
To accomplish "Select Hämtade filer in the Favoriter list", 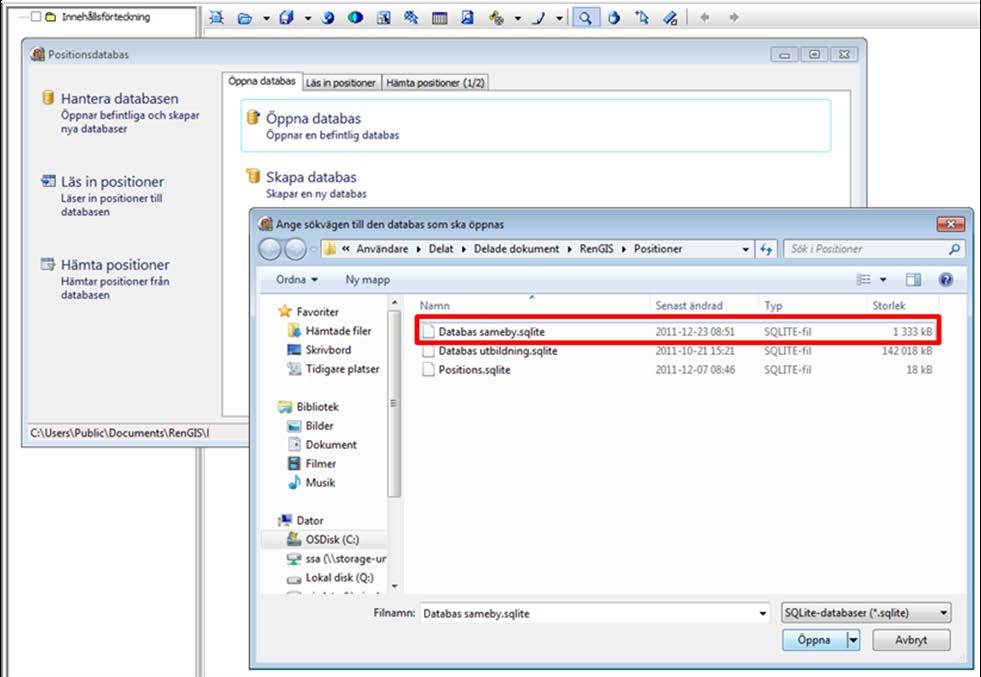I will pyautogui.click(x=329, y=331).
